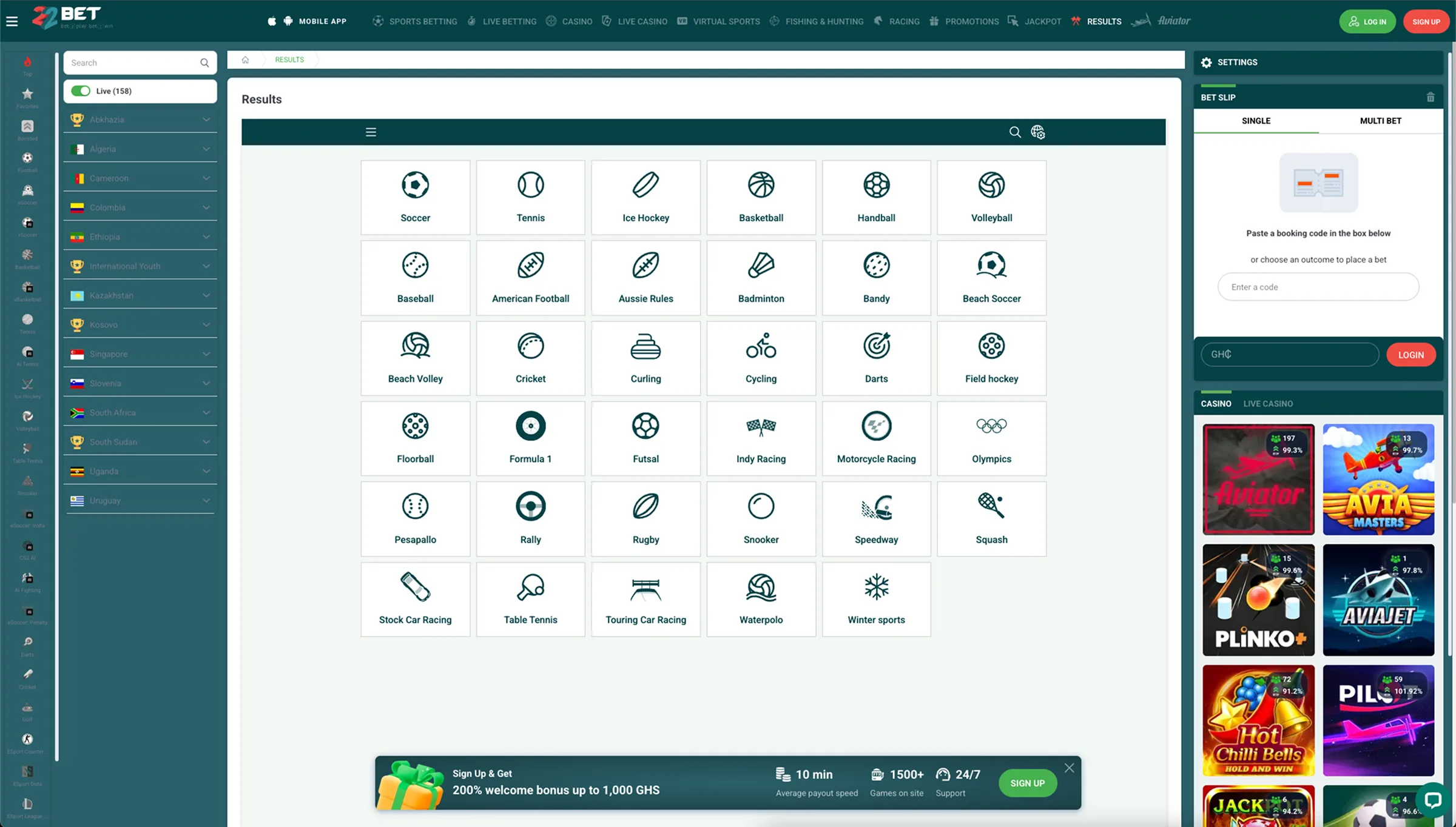Screen dimensions: 1456x827
Task: Open the search magnifier in the Results toolbar
Action: pos(1015,132)
